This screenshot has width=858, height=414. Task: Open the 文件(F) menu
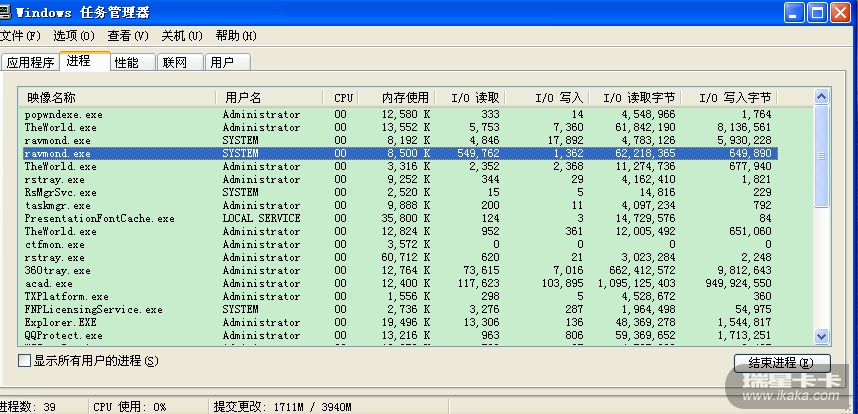(20, 36)
